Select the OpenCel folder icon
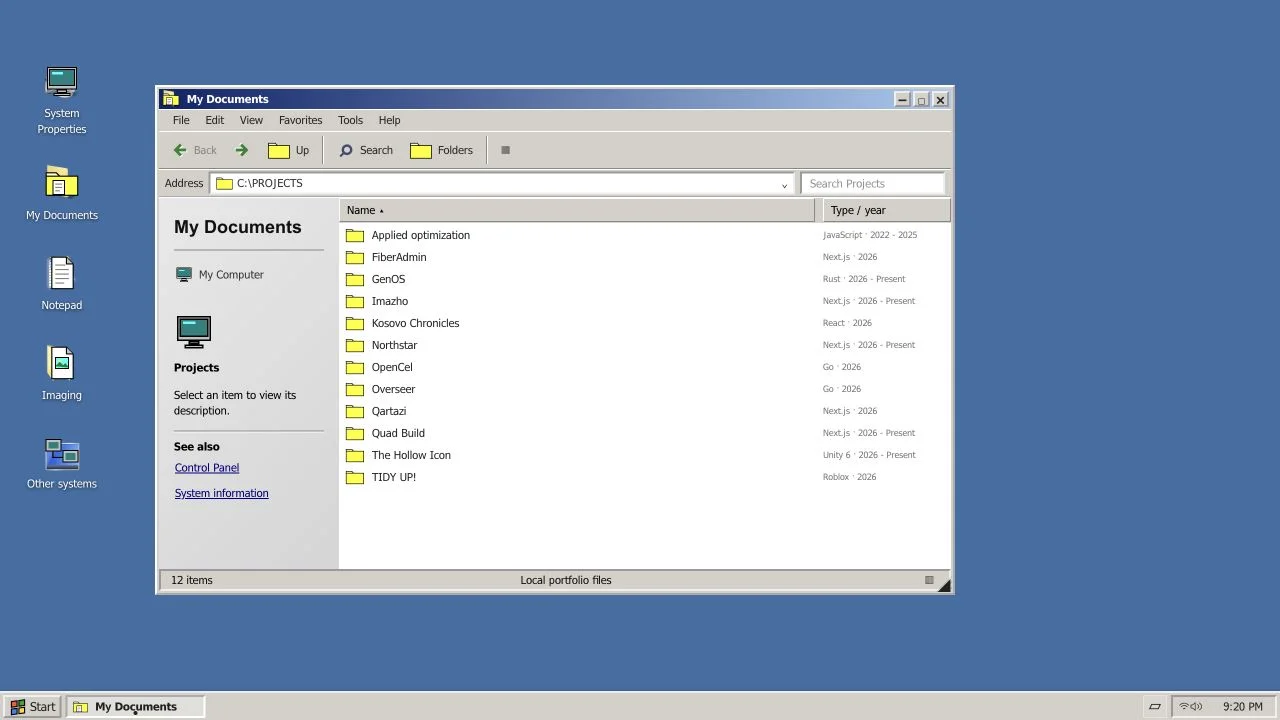The image size is (1280, 720). (355, 367)
